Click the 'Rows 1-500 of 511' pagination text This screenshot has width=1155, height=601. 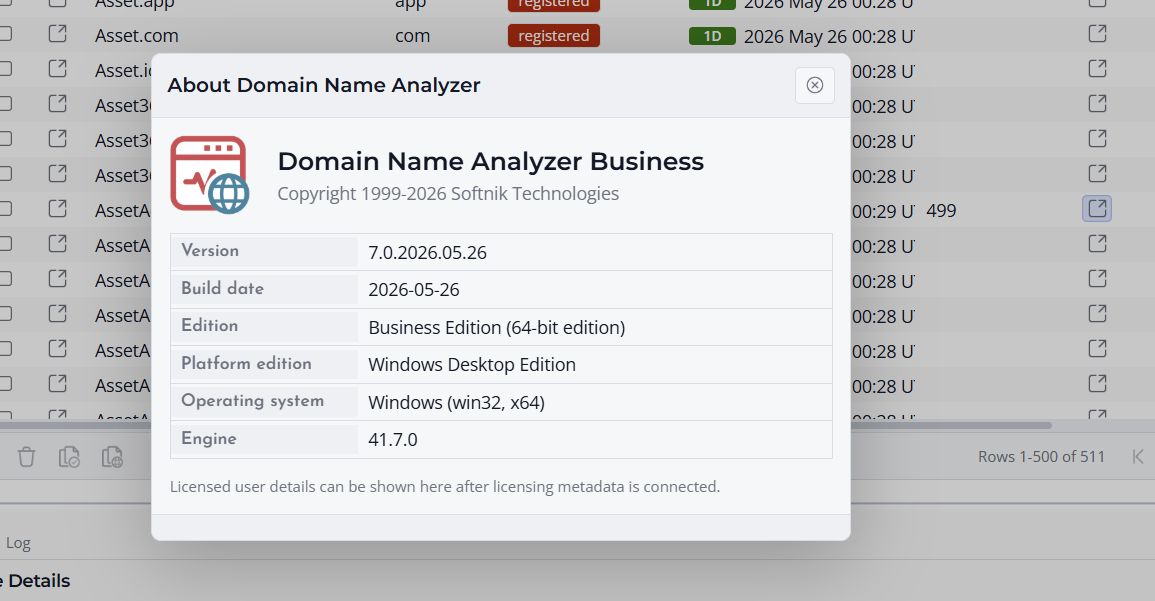click(1041, 457)
